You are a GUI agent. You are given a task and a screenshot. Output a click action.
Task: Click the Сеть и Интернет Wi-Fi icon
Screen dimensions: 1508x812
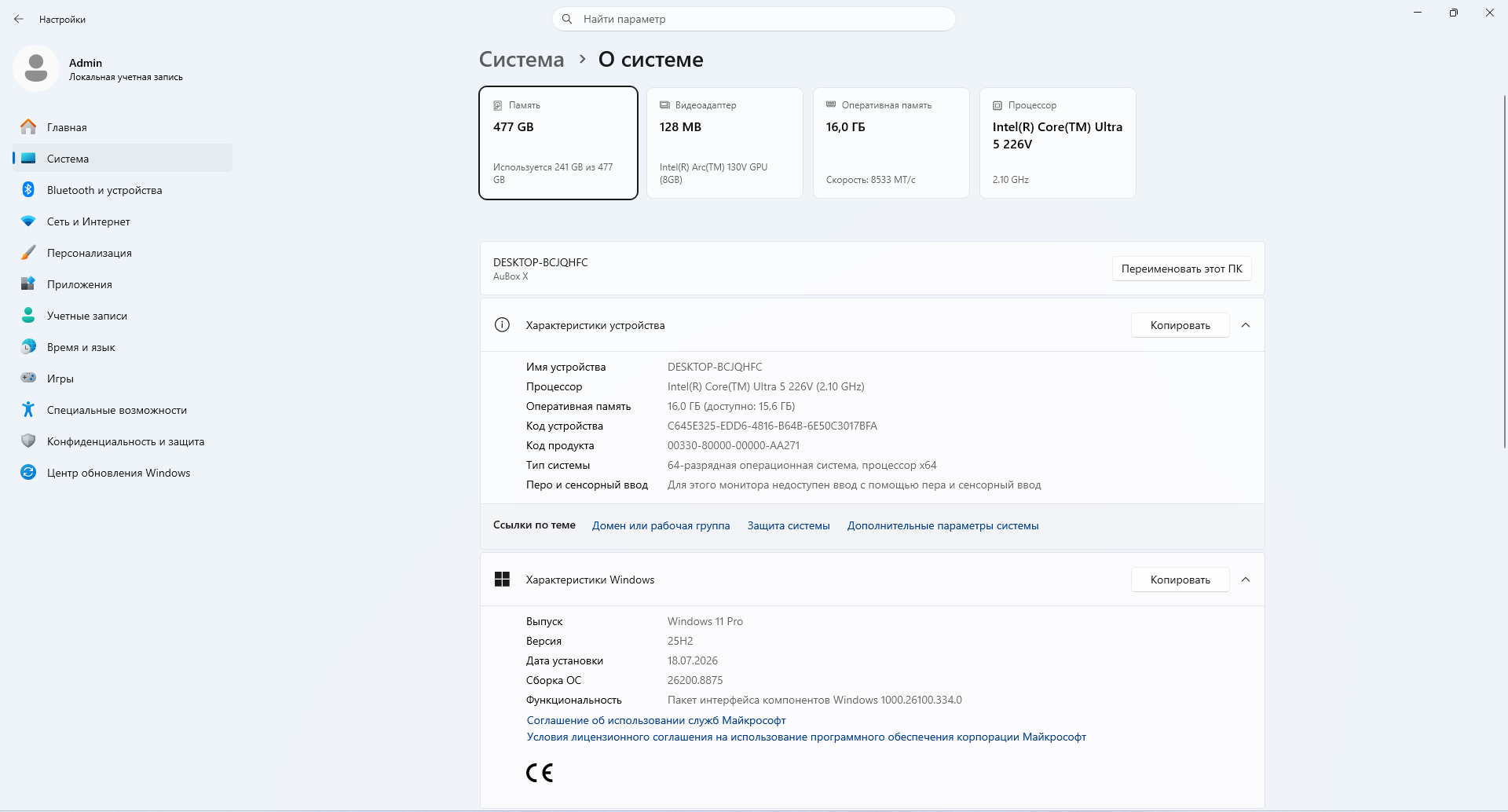28,221
